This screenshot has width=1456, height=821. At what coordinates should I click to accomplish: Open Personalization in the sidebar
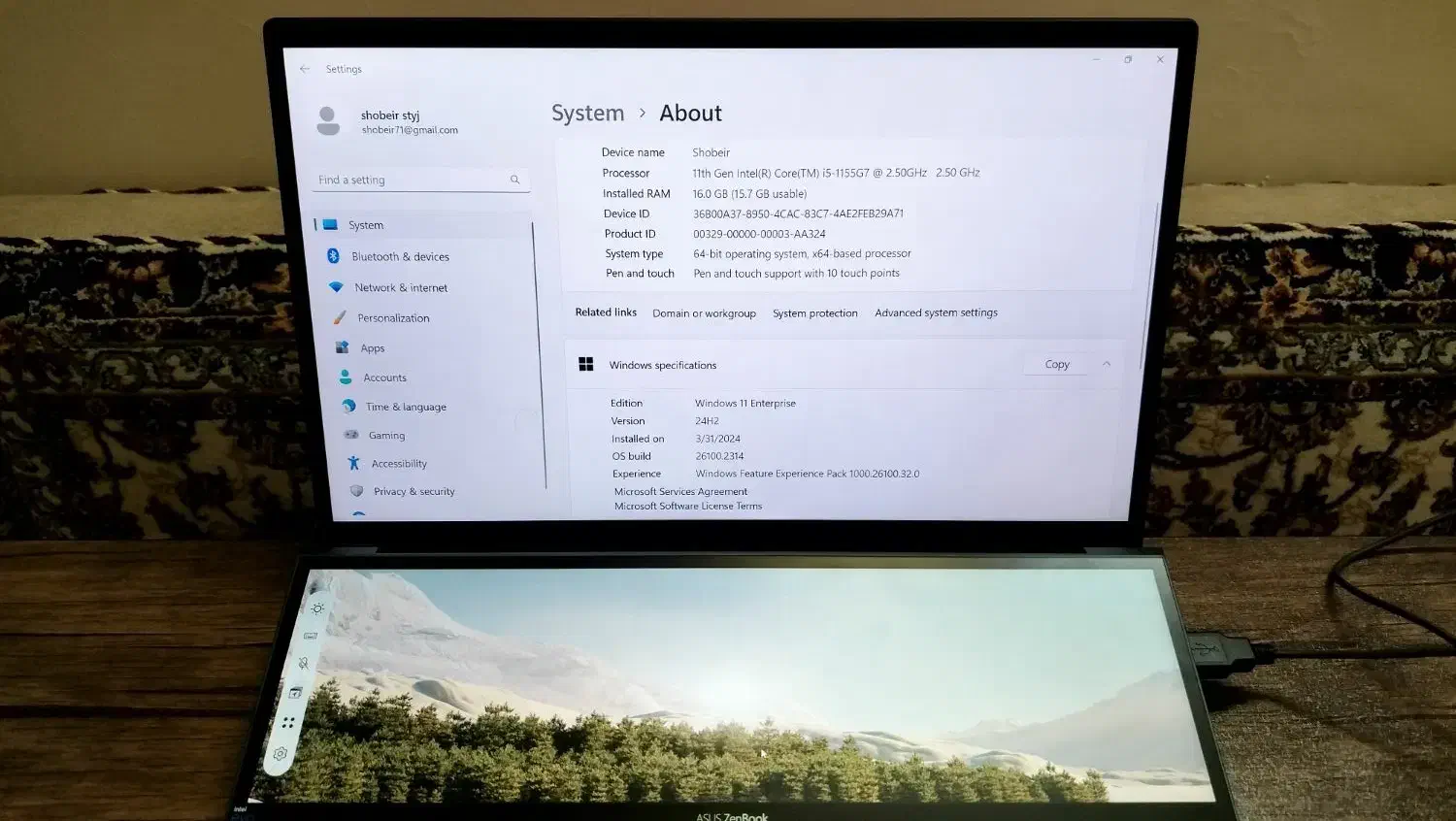[x=392, y=318]
